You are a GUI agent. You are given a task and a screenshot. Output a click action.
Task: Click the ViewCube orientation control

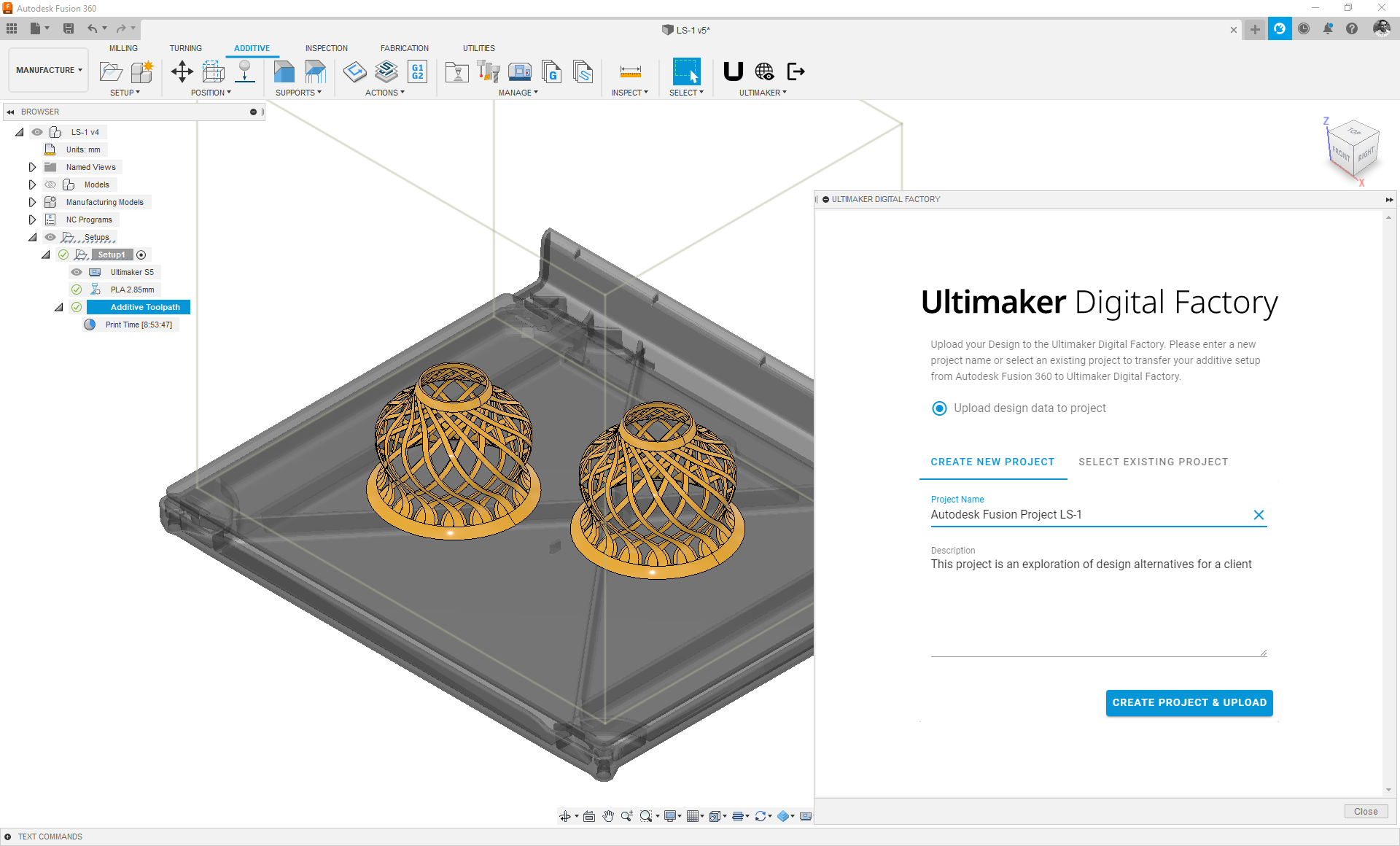(x=1353, y=149)
